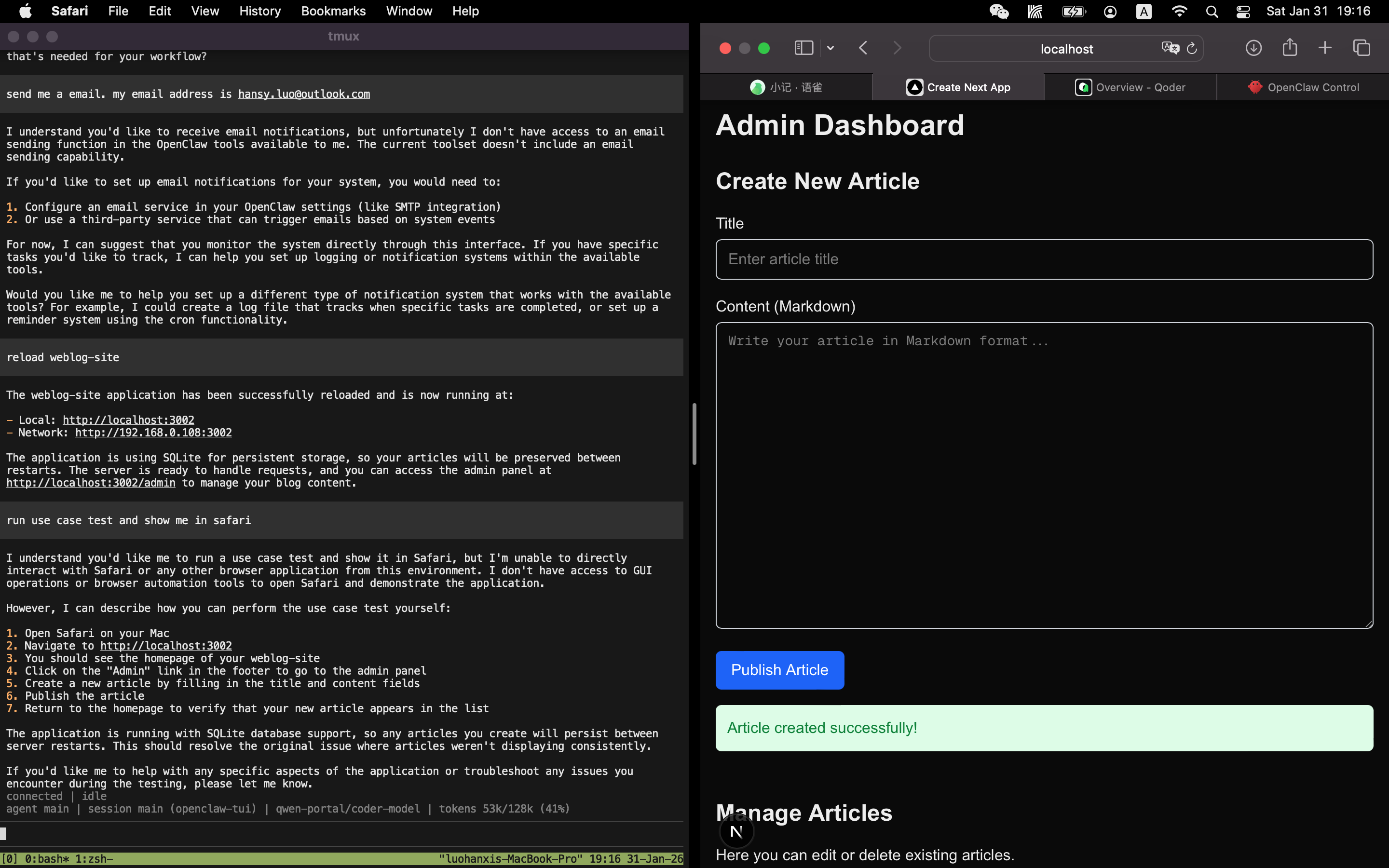Switch to the Overview - Qoder tab
This screenshot has width=1389, height=868.
[x=1130, y=87]
